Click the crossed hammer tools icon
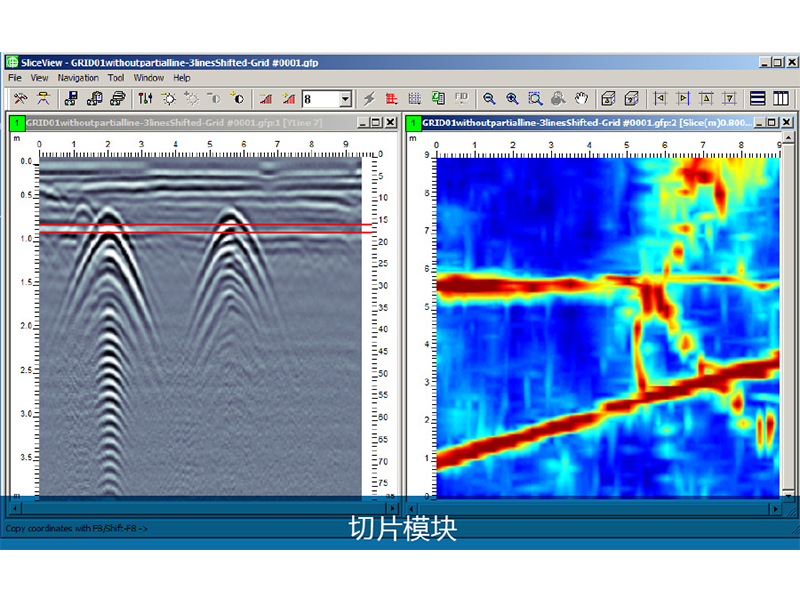 20,98
